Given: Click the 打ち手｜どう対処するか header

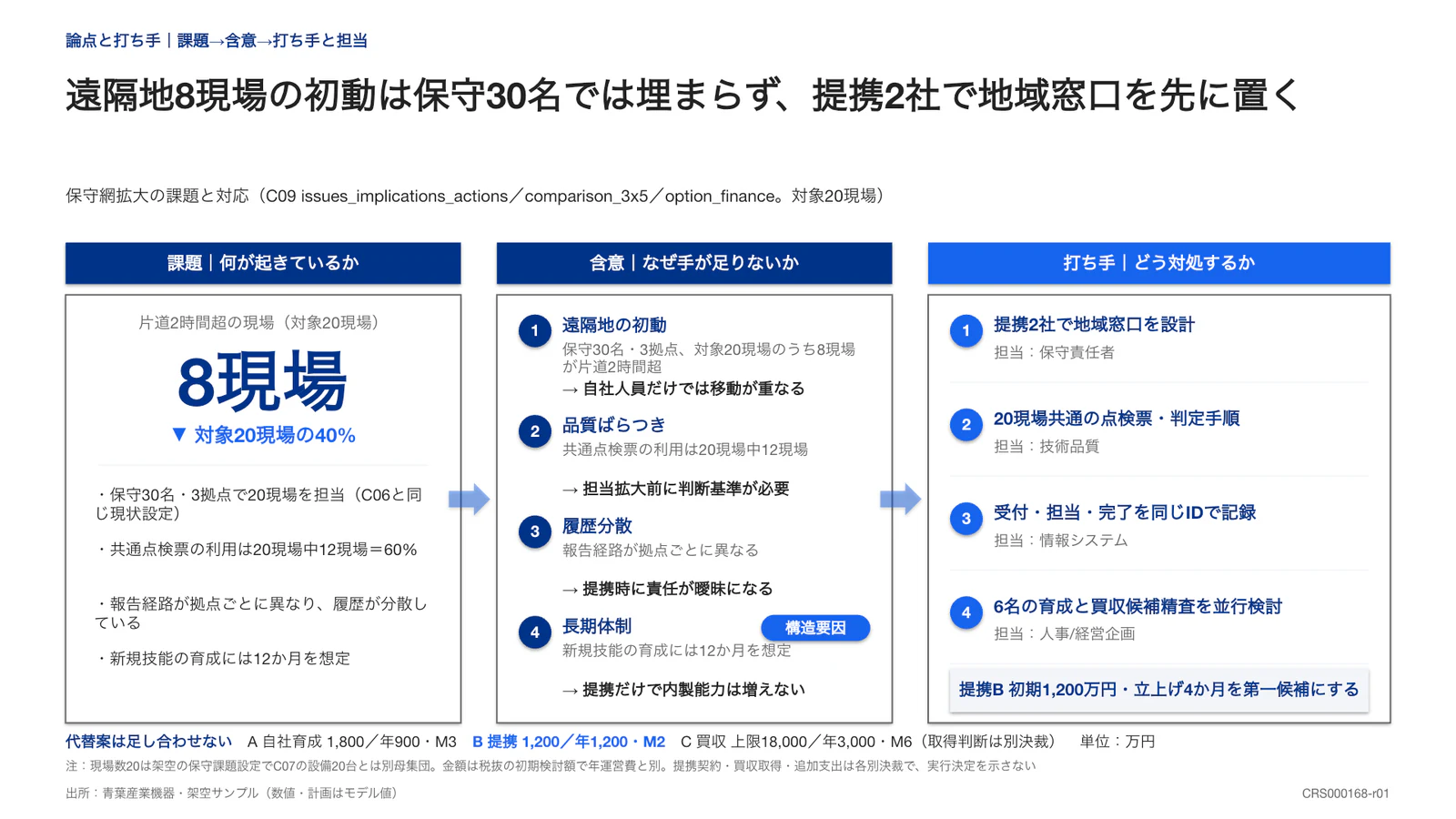Looking at the screenshot, I should click(1158, 263).
